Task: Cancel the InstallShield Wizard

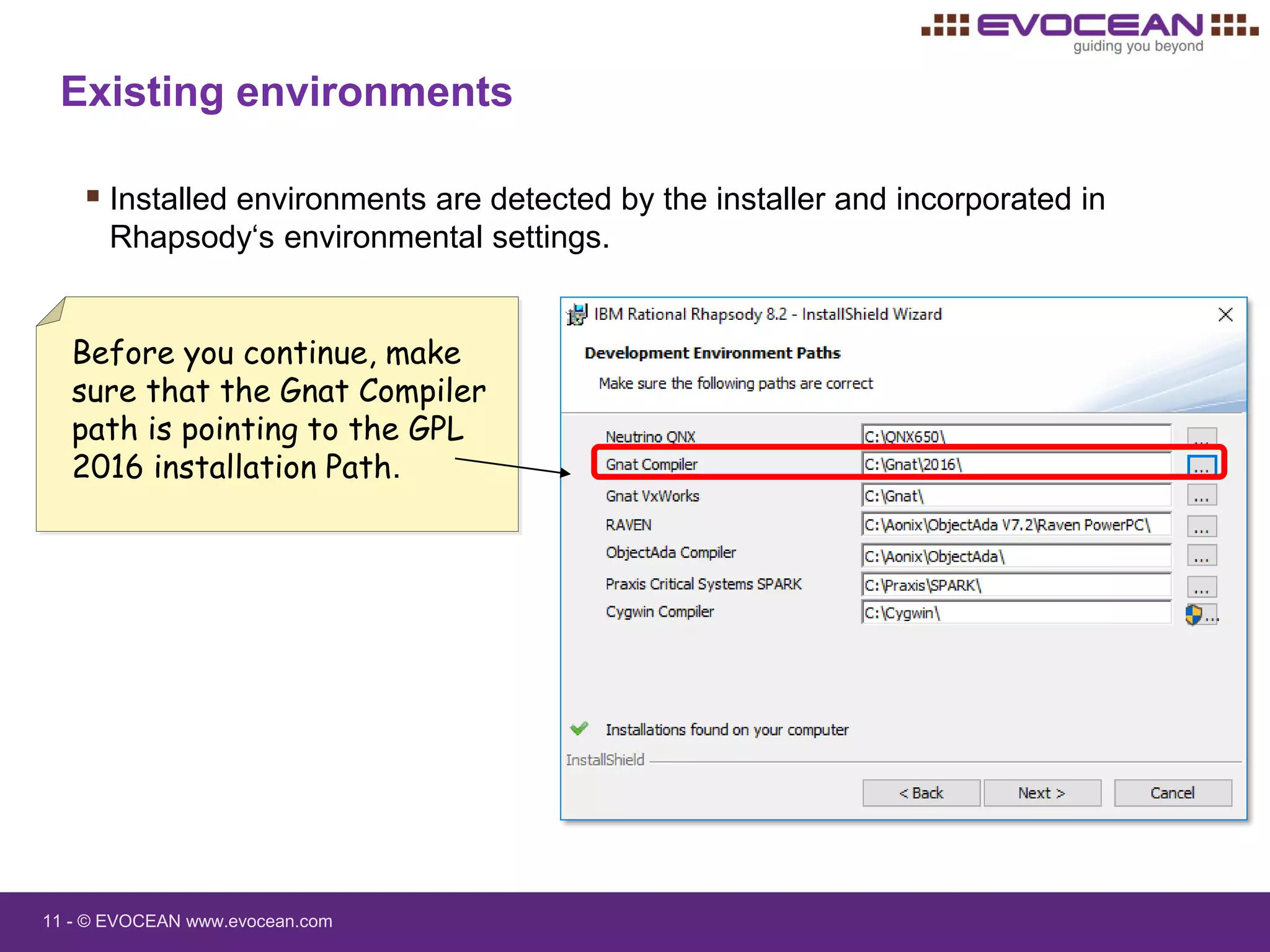Action: (1173, 793)
